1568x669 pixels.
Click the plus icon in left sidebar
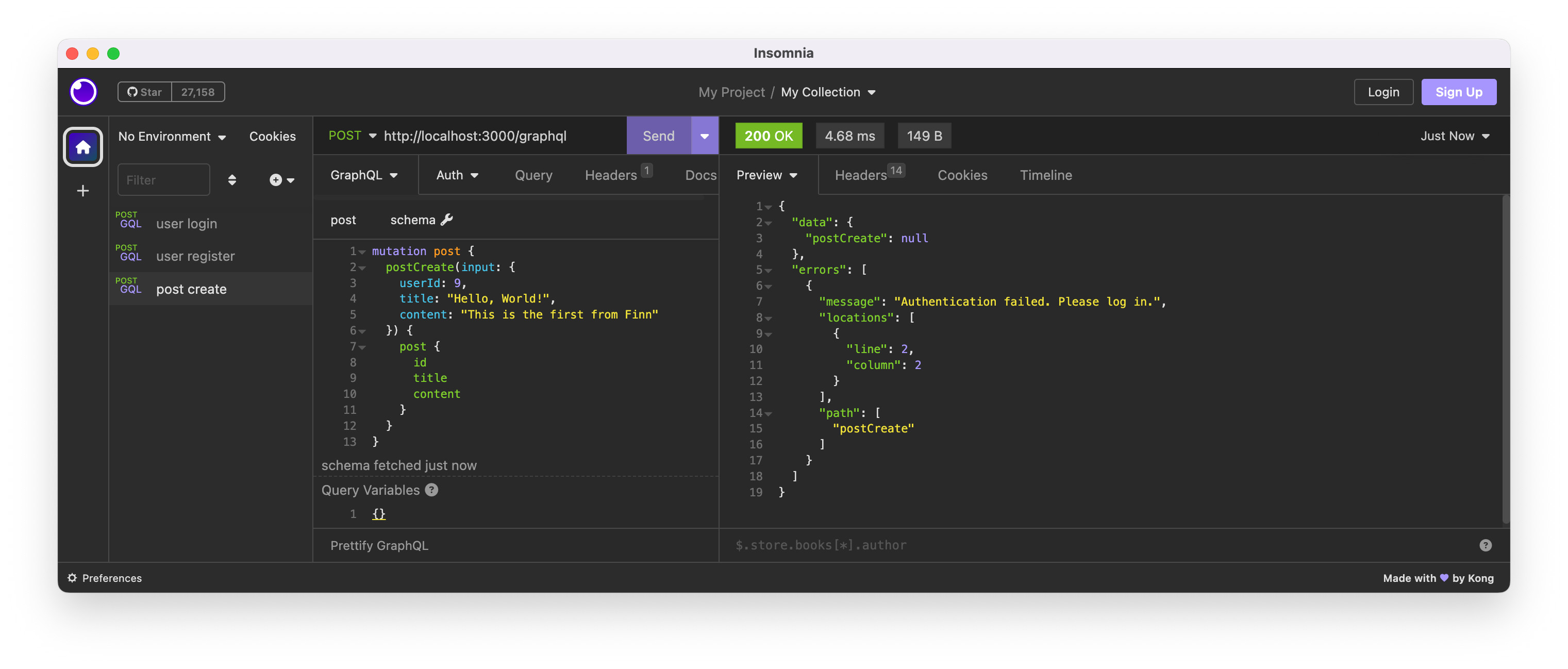click(83, 191)
